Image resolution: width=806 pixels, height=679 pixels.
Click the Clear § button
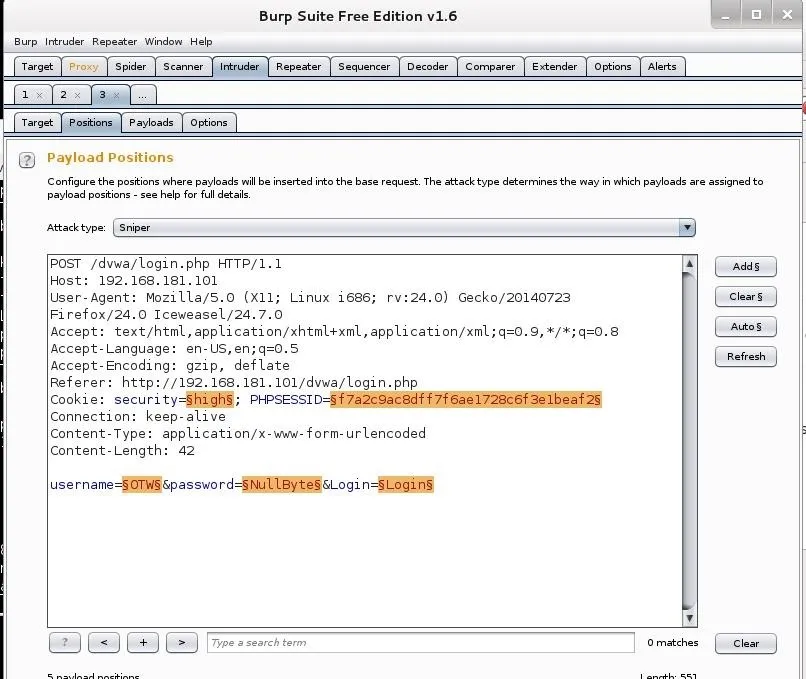point(745,296)
